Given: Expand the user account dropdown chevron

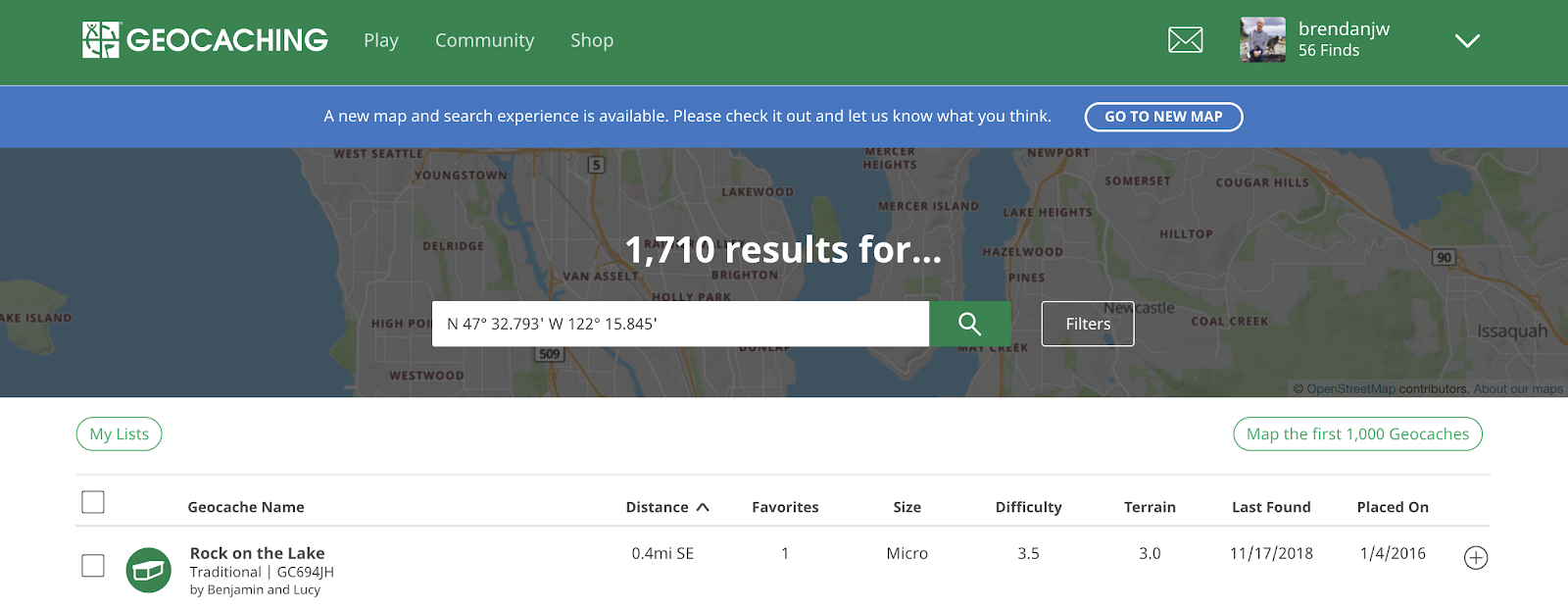Looking at the screenshot, I should coord(1467,41).
